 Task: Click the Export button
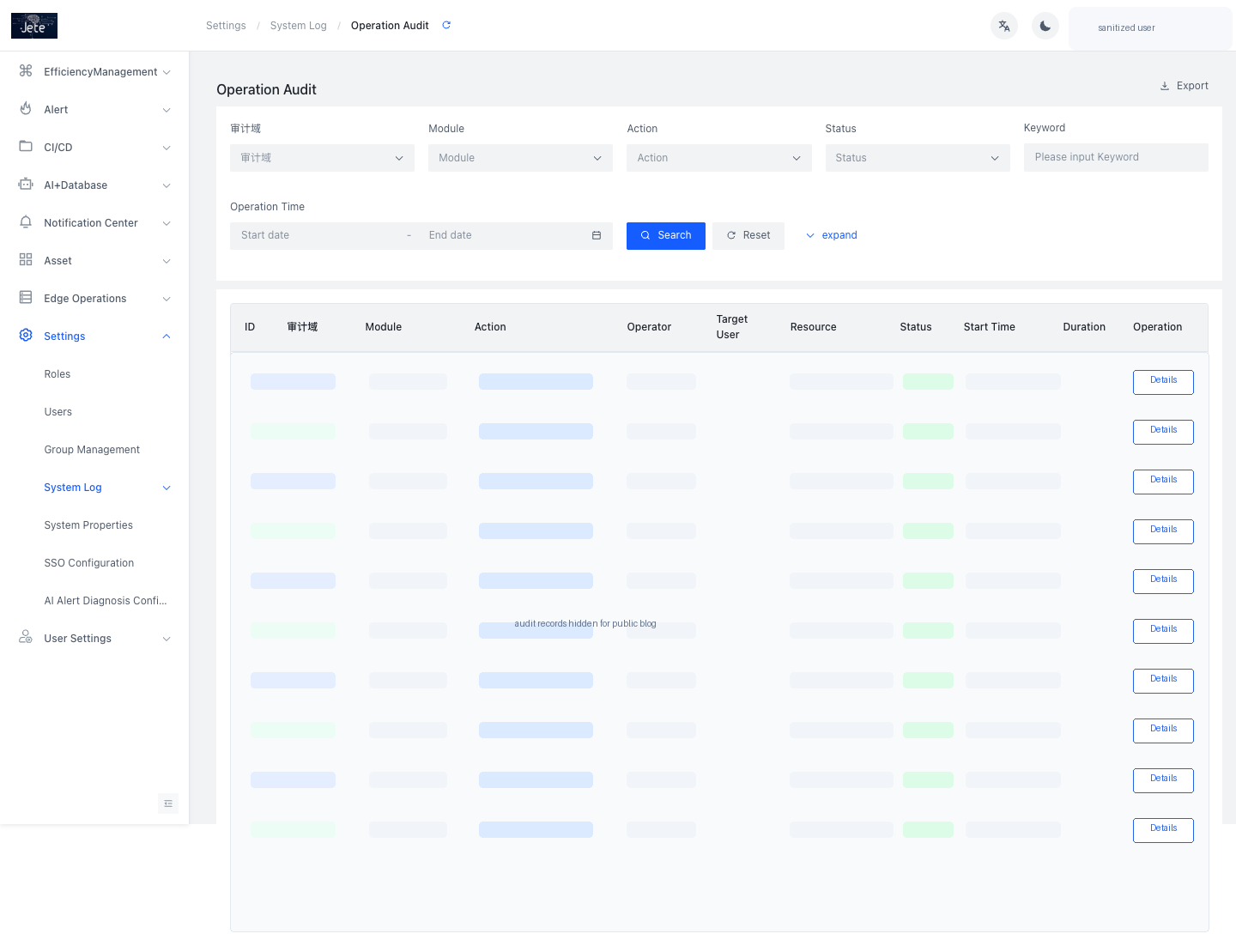point(1184,86)
